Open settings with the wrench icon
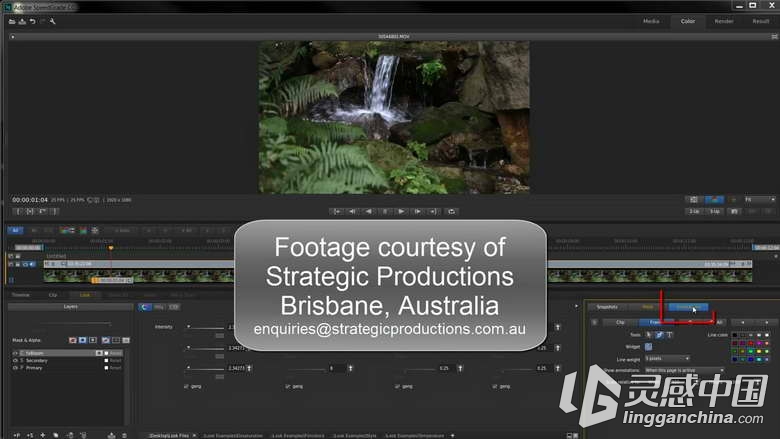780x439 pixels. [x=52, y=21]
